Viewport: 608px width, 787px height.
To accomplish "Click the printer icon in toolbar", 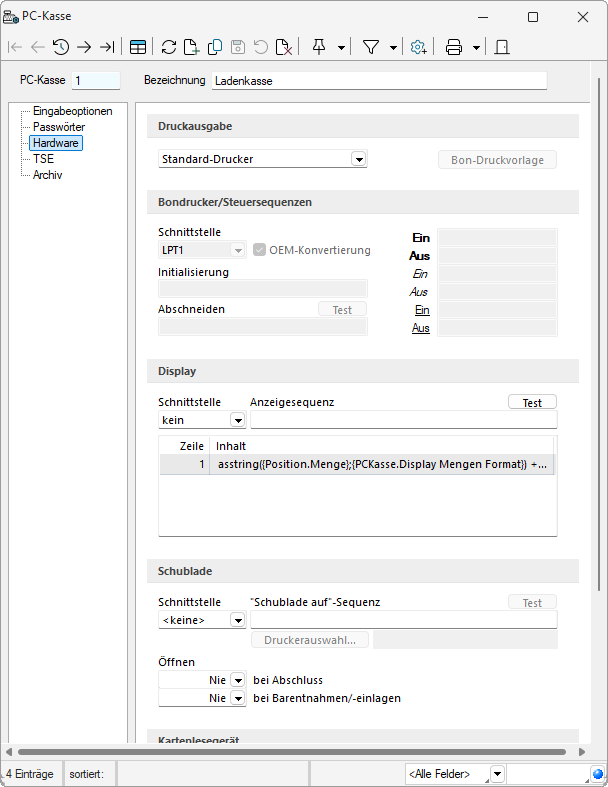I will tap(454, 47).
